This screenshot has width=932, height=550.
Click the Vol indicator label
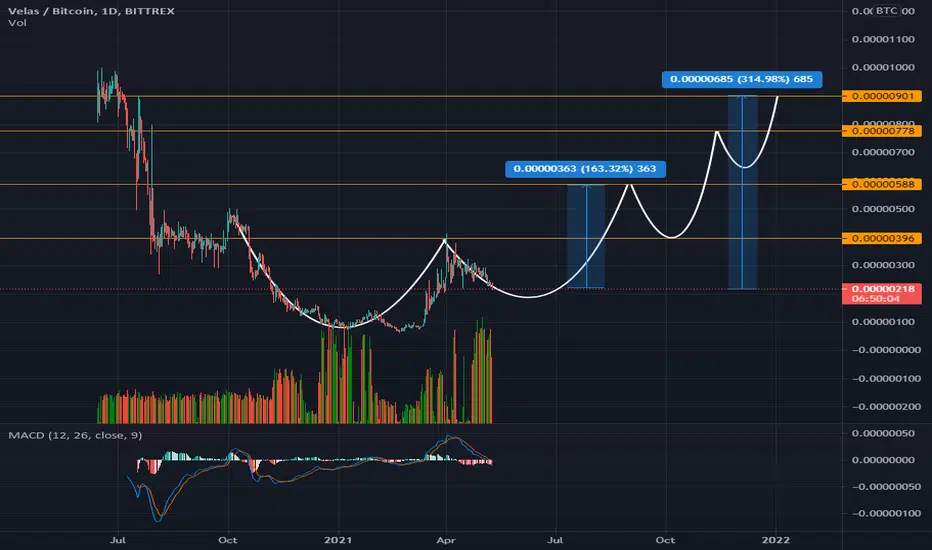pyautogui.click(x=17, y=23)
